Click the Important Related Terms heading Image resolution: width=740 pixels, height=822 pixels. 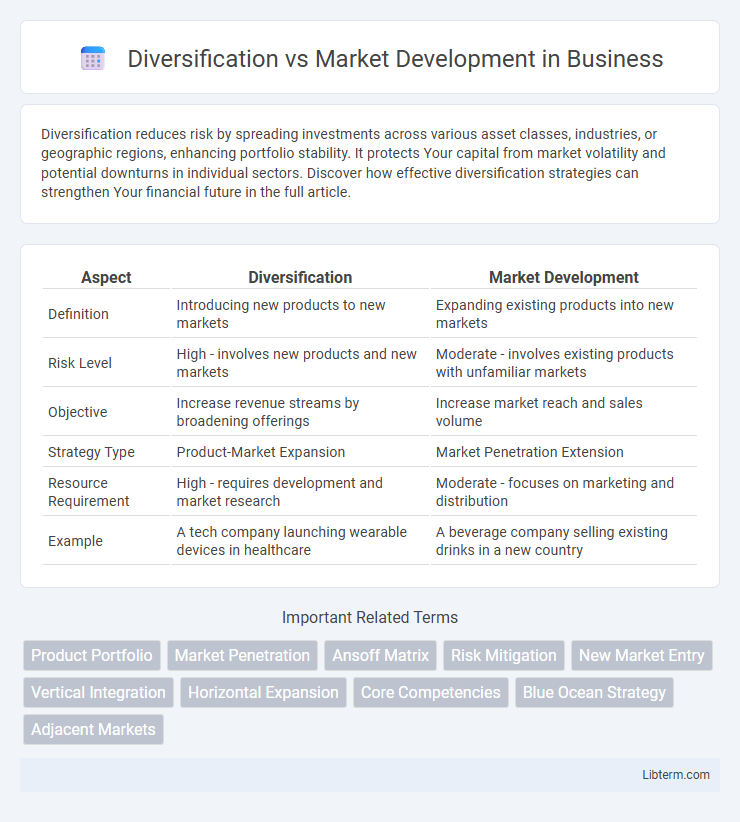click(x=370, y=618)
